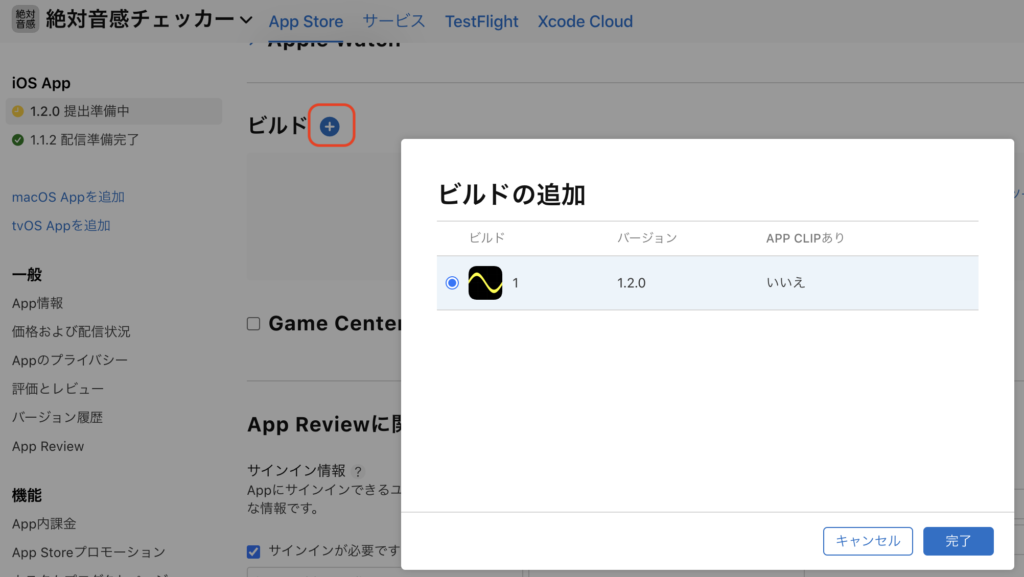The height and width of the screenshot is (577, 1024).
Task: Expand the 絶対音感チェッカー app dropdown chevron
Action: click(246, 20)
